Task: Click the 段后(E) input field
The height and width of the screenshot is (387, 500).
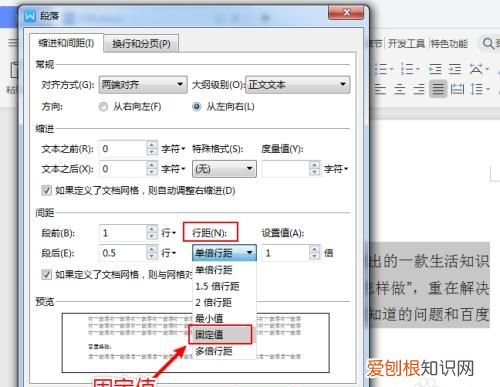Action: [123, 253]
